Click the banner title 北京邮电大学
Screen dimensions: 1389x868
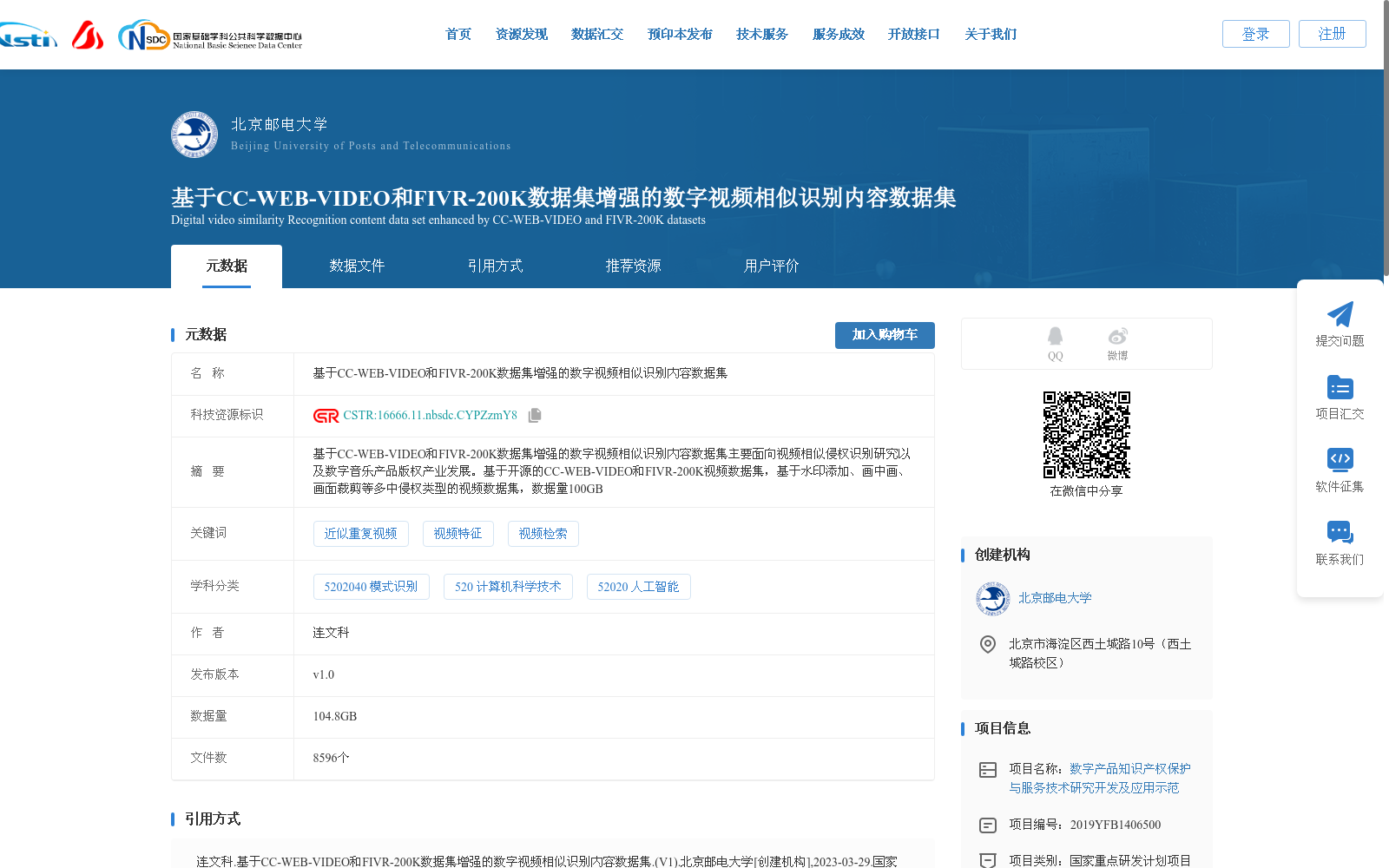pos(280,124)
